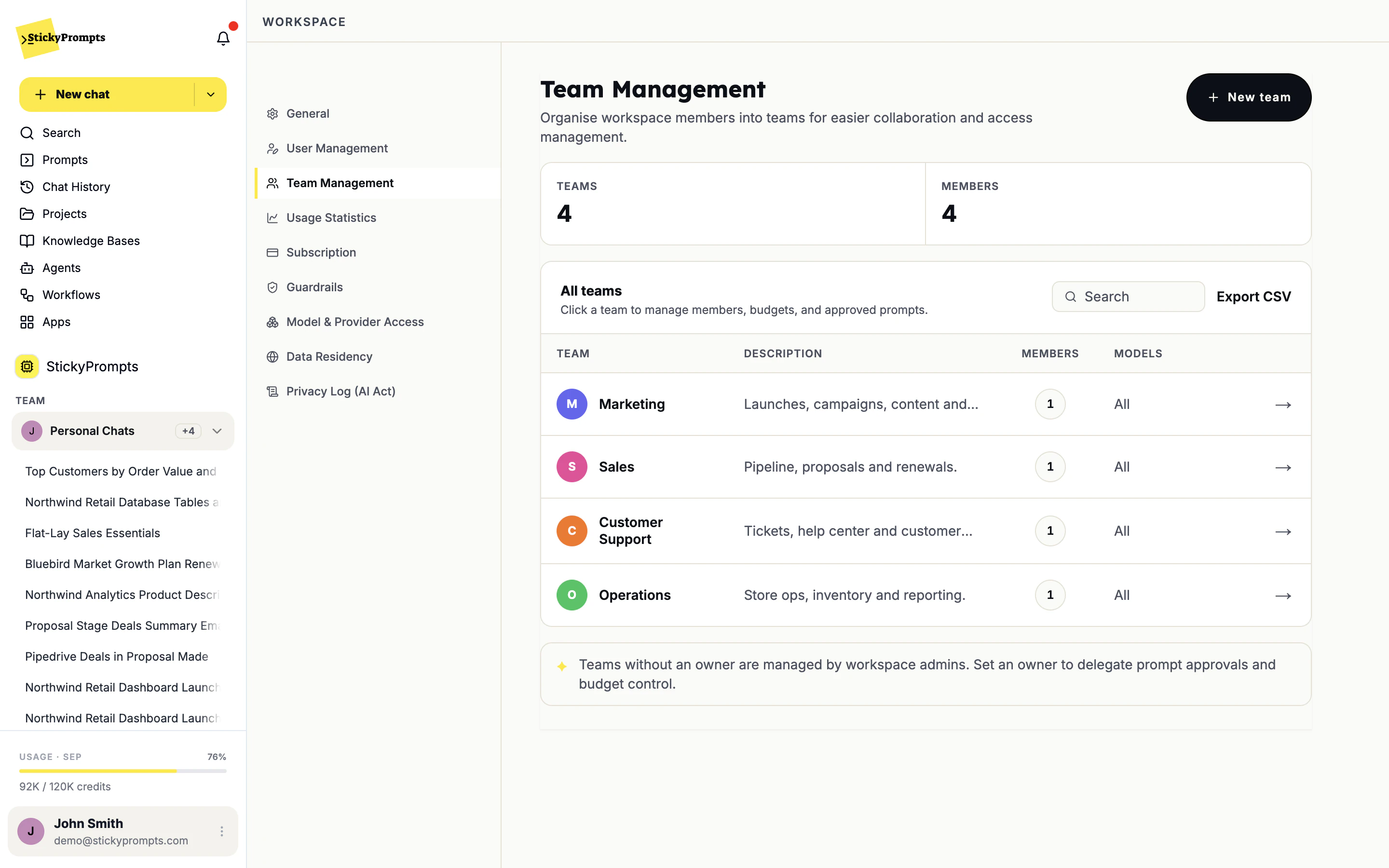Image resolution: width=1389 pixels, height=868 pixels.
Task: Open Privacy Log (AI Act)
Action: (378, 392)
